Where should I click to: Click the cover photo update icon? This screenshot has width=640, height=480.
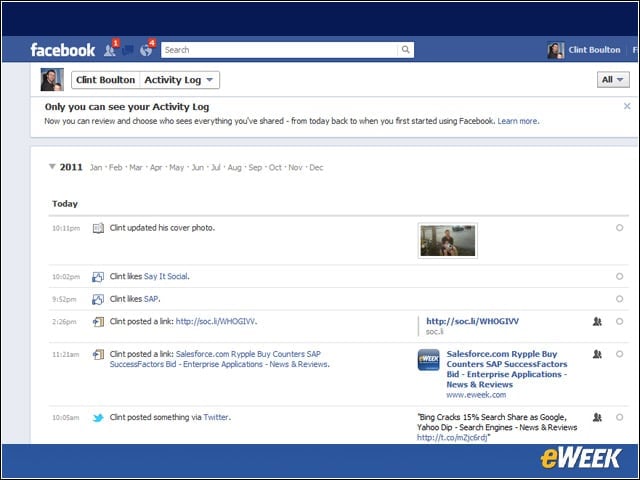coord(98,228)
